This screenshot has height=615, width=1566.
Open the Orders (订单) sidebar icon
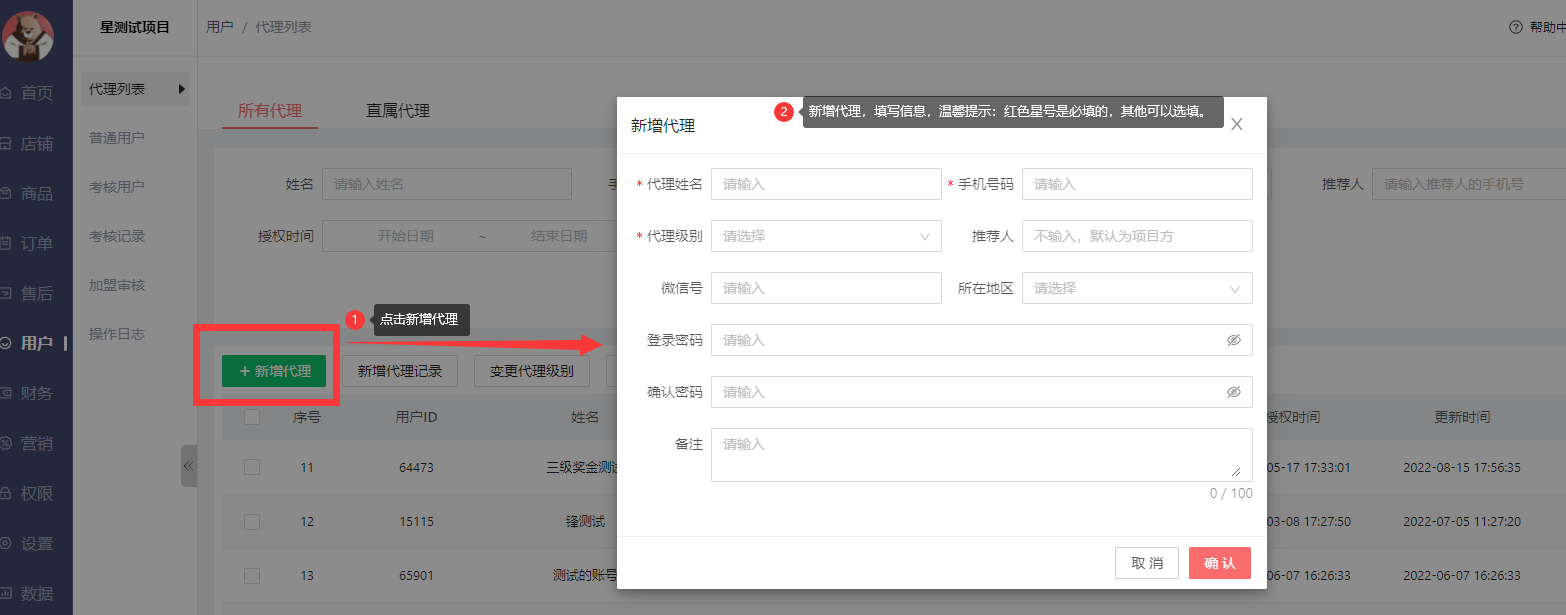(x=6, y=243)
